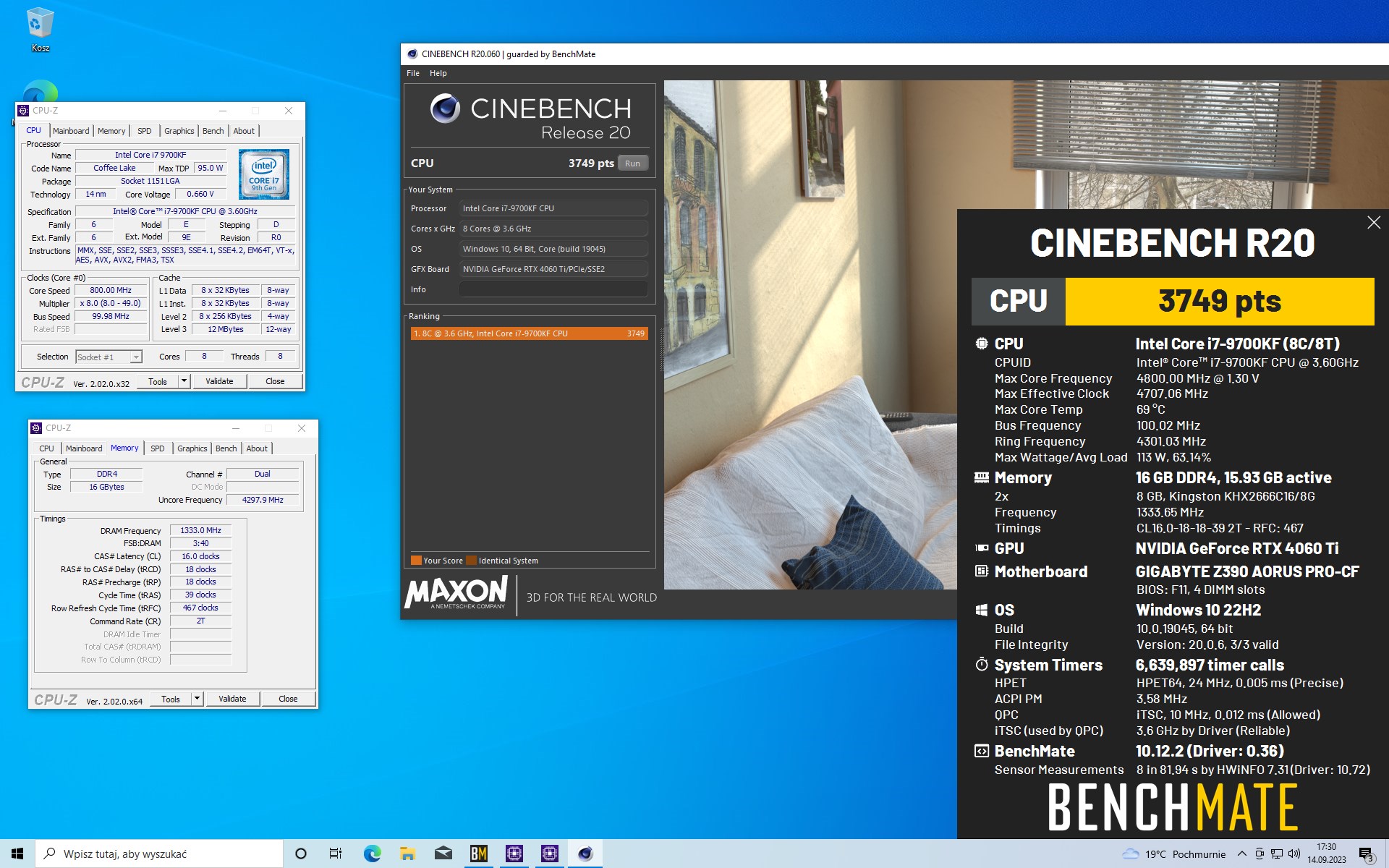Switch to Cinebench taskbar icon
Screen dimensions: 1389x868
(x=585, y=854)
